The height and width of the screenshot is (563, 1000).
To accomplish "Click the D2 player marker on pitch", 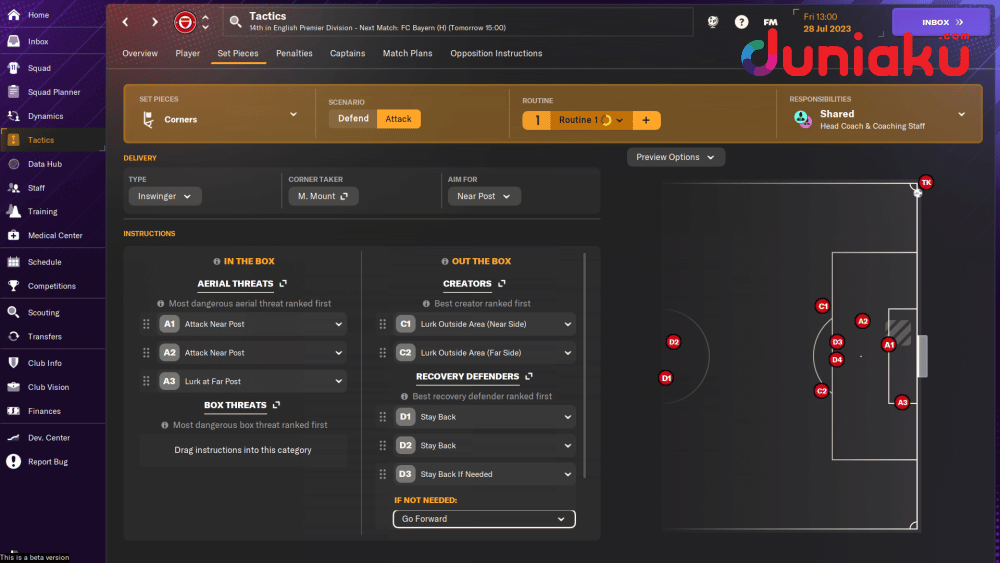I will [x=673, y=342].
